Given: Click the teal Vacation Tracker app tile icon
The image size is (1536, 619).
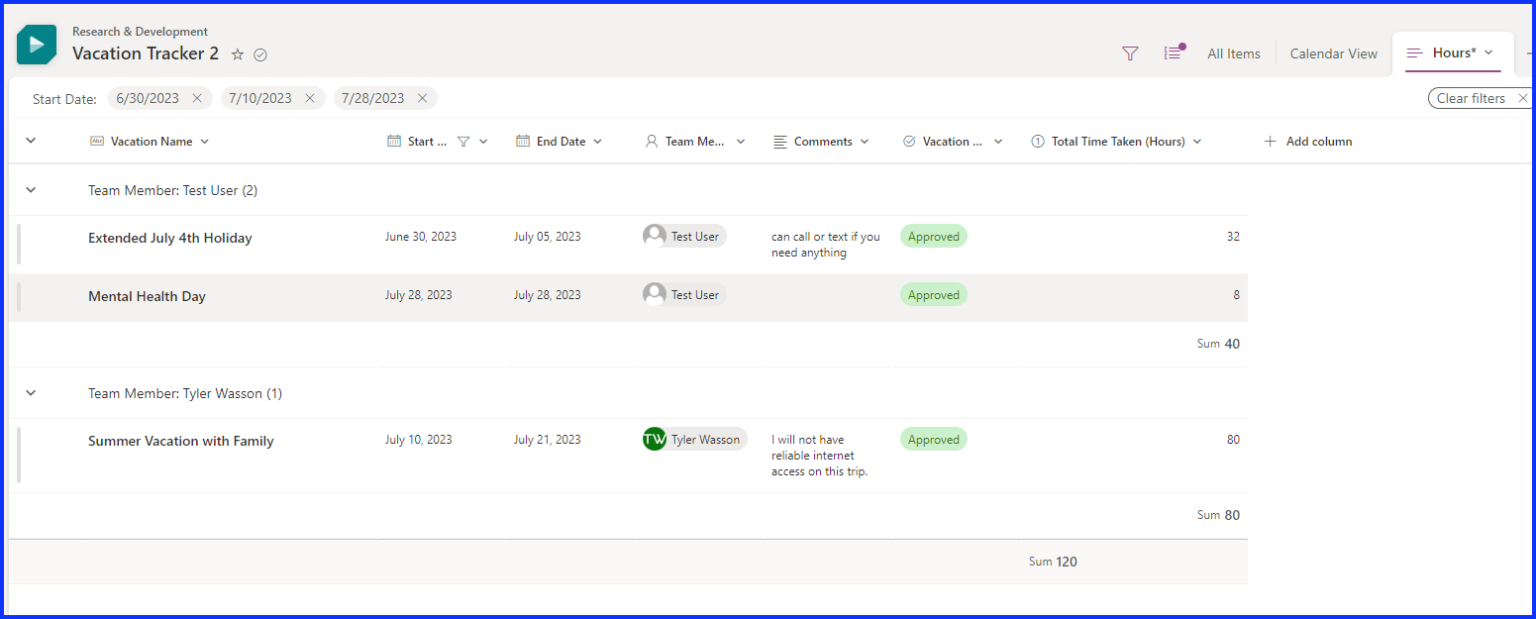Looking at the screenshot, I should point(36,44).
